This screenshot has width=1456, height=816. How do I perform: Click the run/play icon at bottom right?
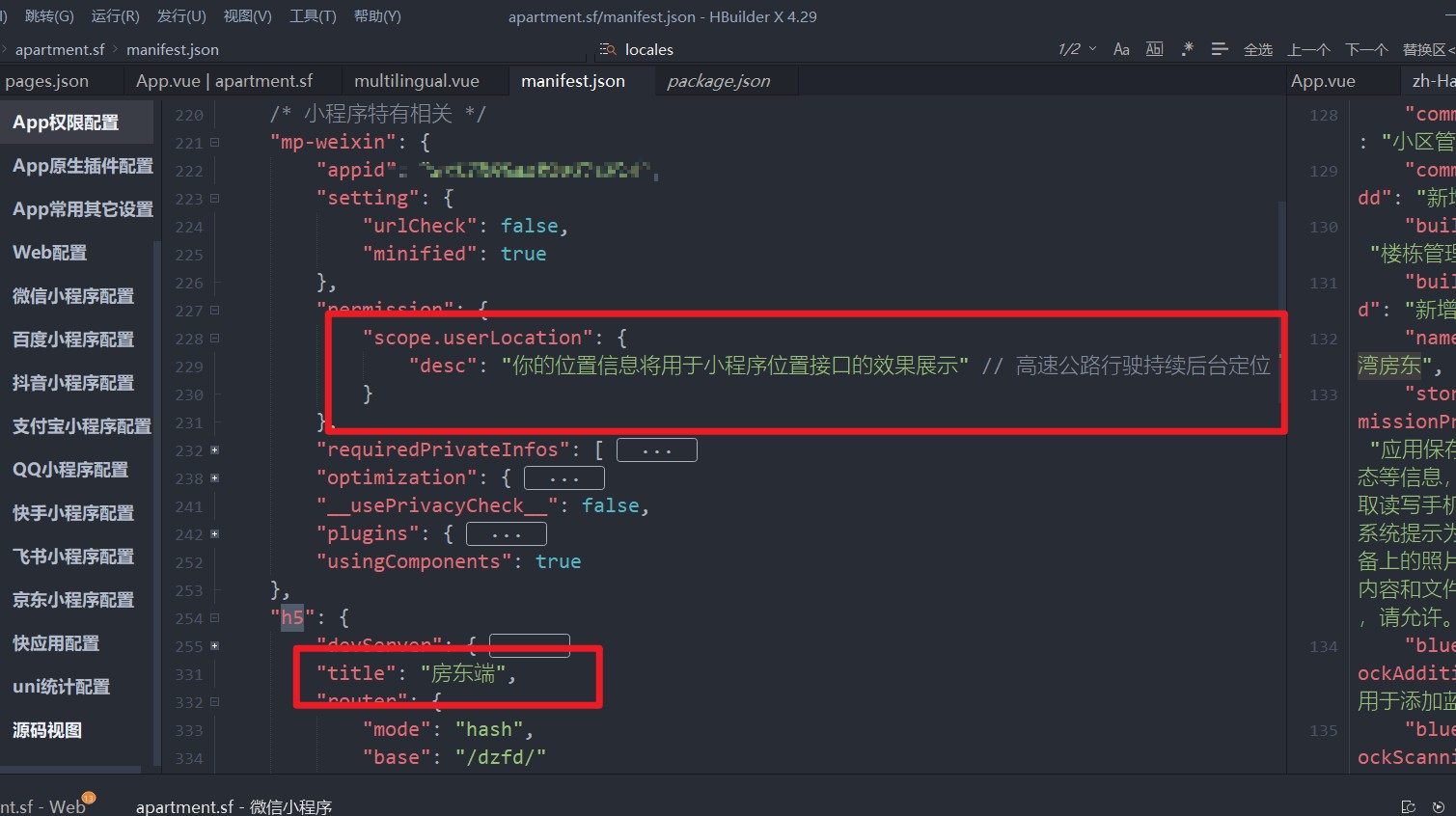pyautogui.click(x=1438, y=806)
